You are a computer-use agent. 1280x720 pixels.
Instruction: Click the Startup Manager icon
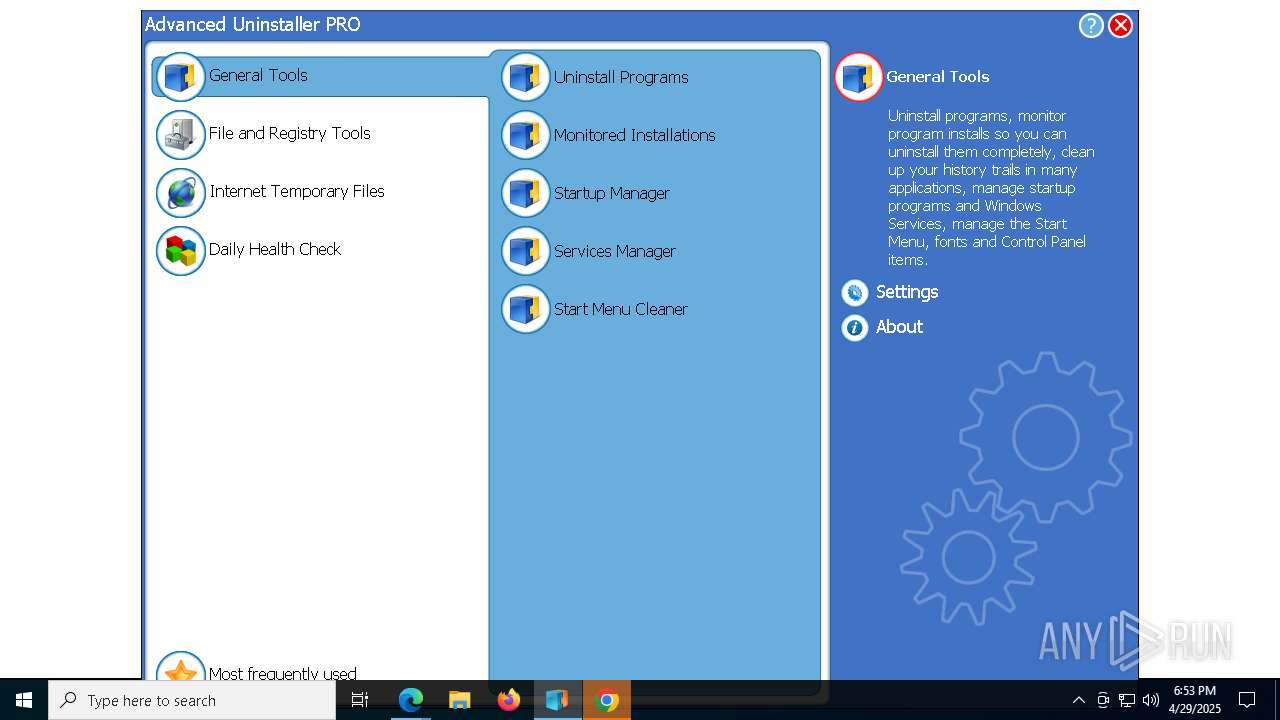pyautogui.click(x=525, y=193)
